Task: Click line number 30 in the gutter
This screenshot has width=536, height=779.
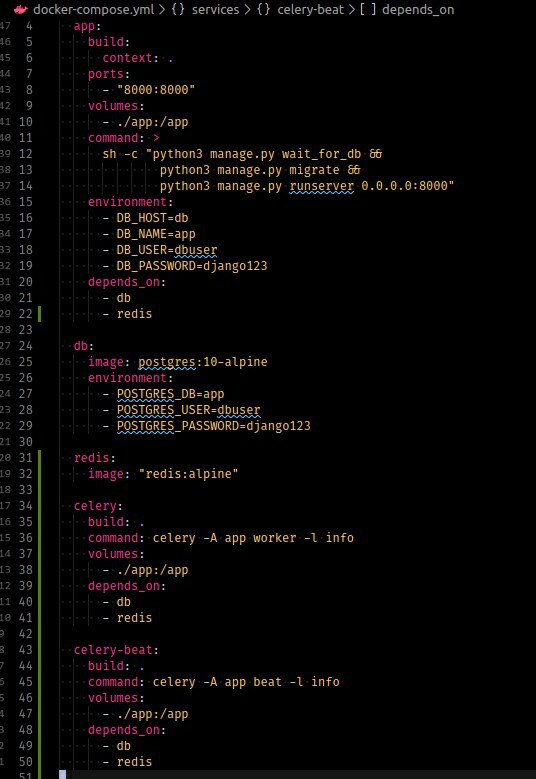Action: coord(25,441)
